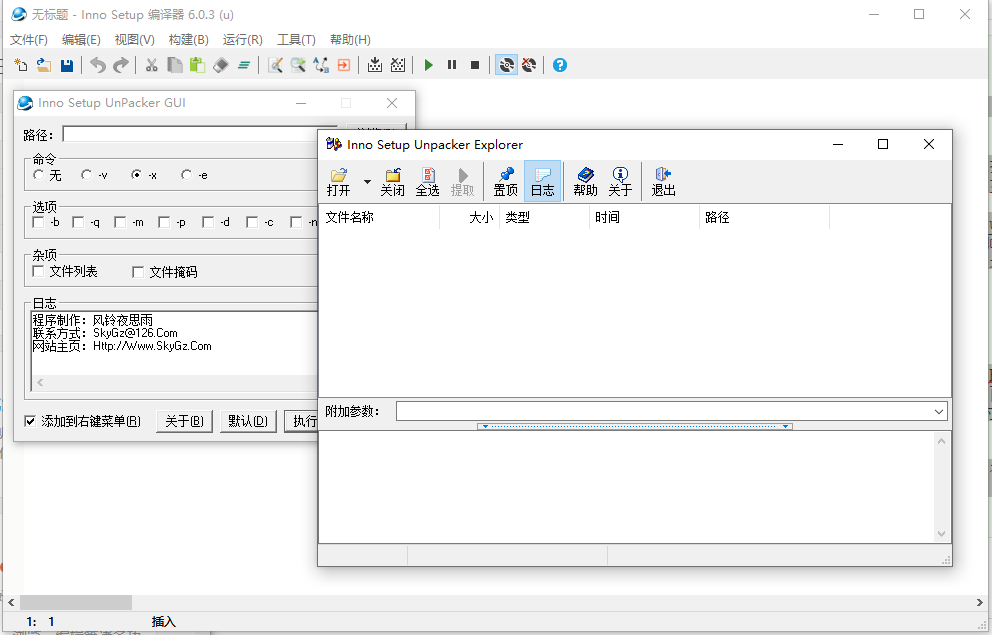The width and height of the screenshot is (992, 635).
Task: Click the main window horizontal scrollbar thumb
Action: point(76,602)
